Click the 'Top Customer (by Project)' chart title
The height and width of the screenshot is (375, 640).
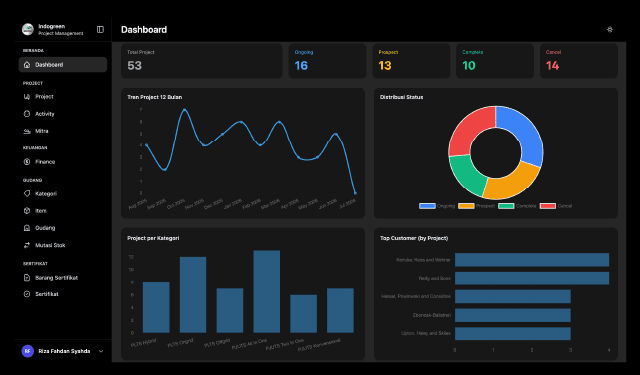point(414,238)
